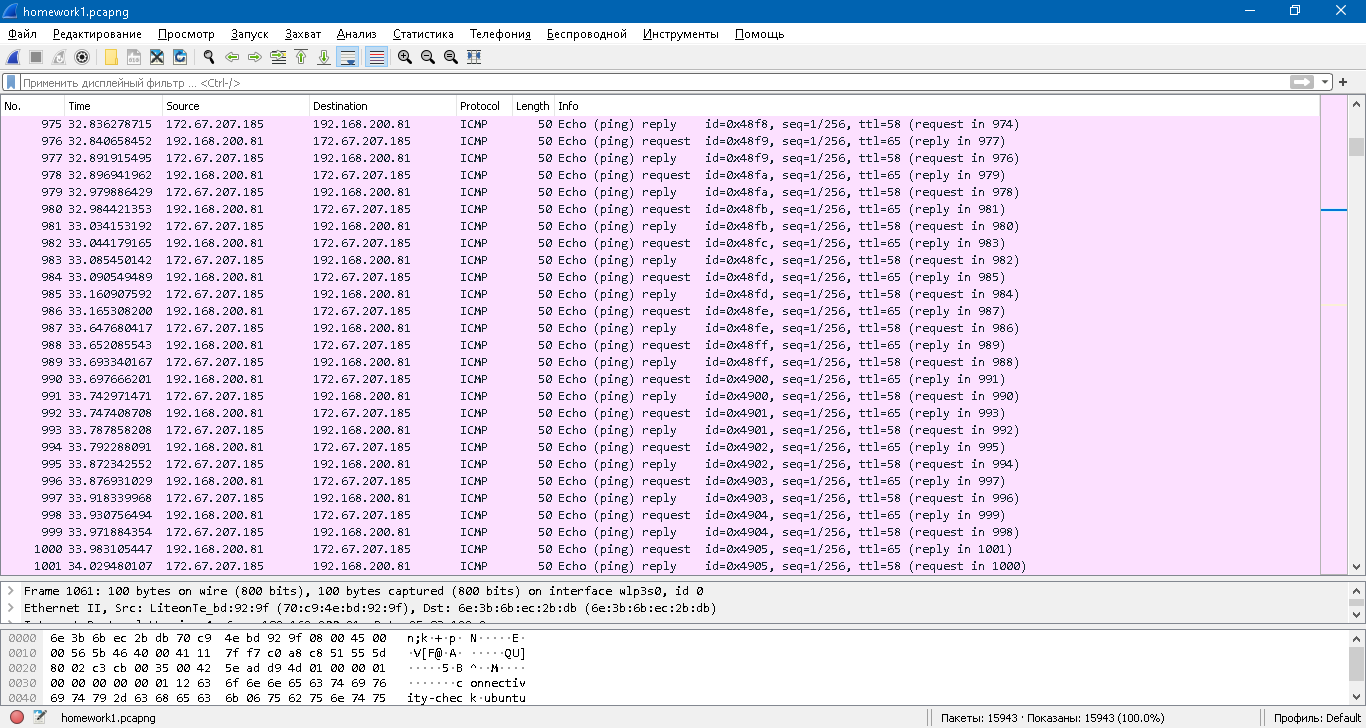Click hex dump offset 0040 line
The width and height of the screenshot is (1366, 728).
coord(265,698)
